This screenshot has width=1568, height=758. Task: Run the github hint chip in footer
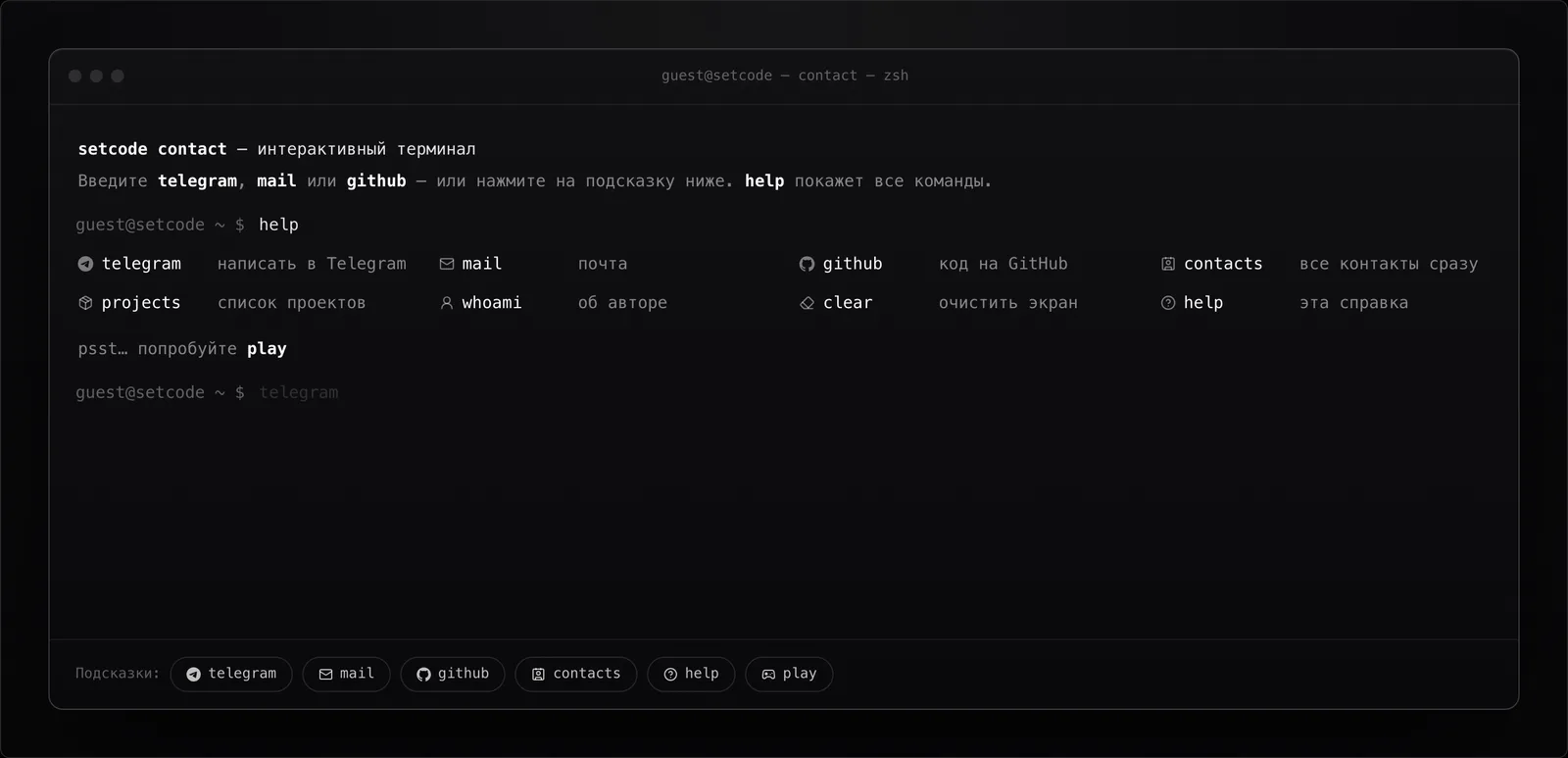(x=453, y=674)
